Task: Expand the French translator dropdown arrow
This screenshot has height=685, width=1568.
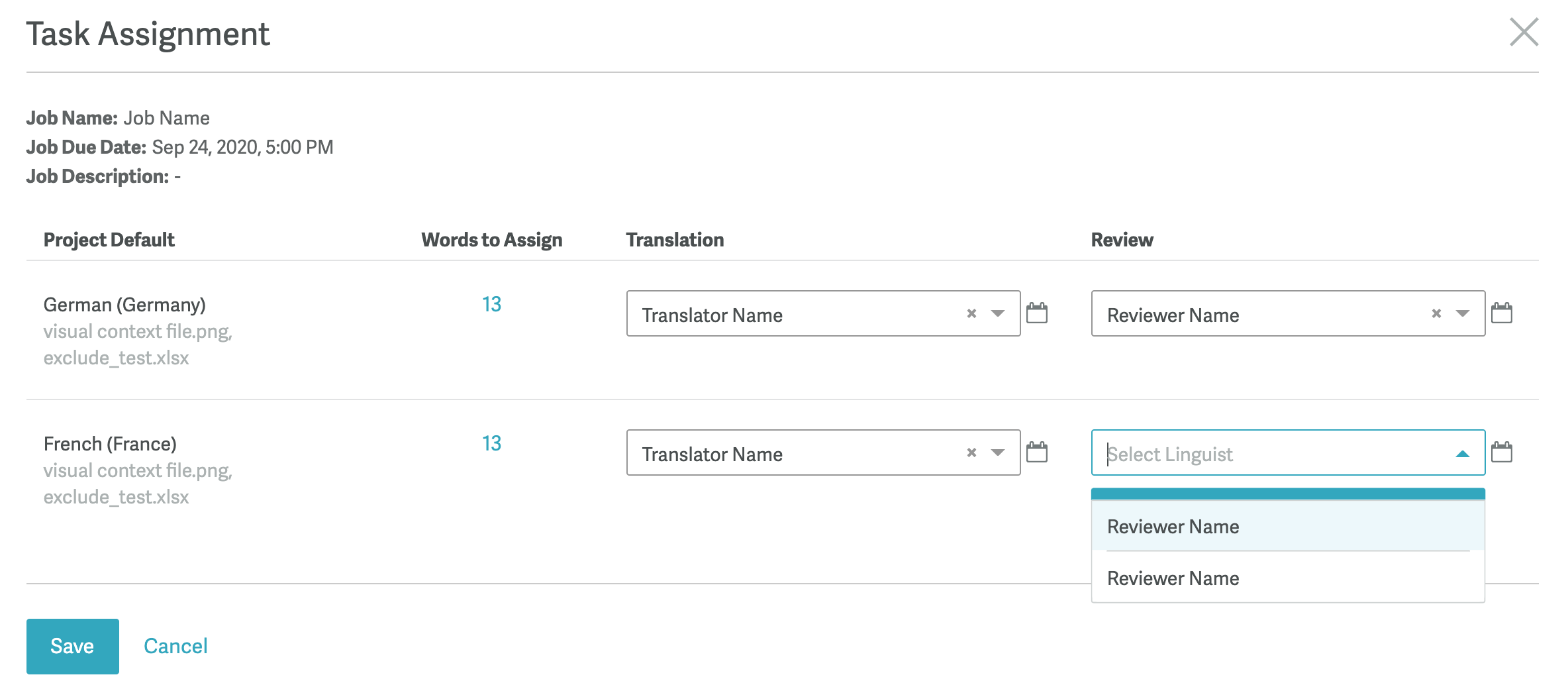Action: (x=998, y=452)
